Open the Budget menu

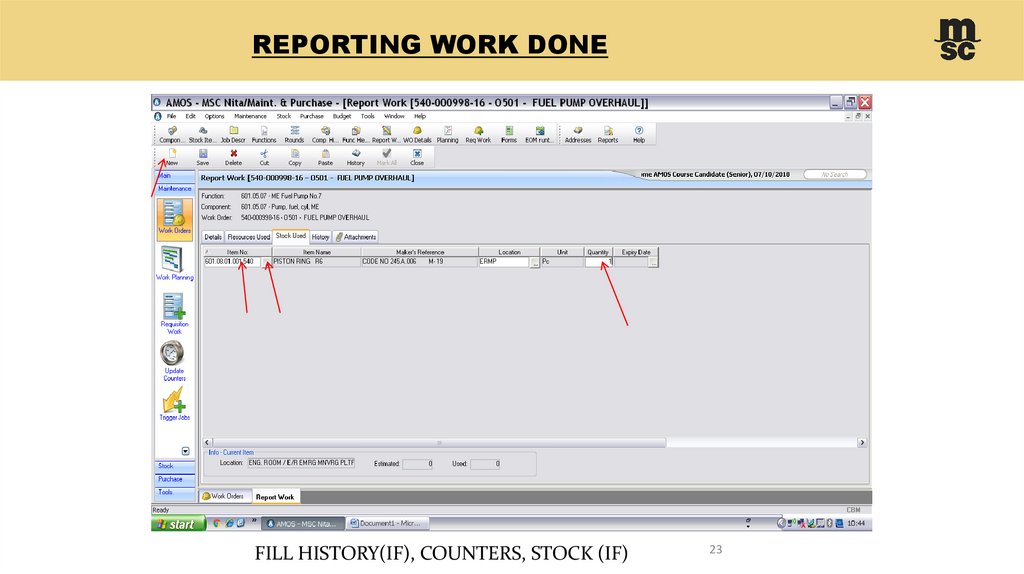342,116
